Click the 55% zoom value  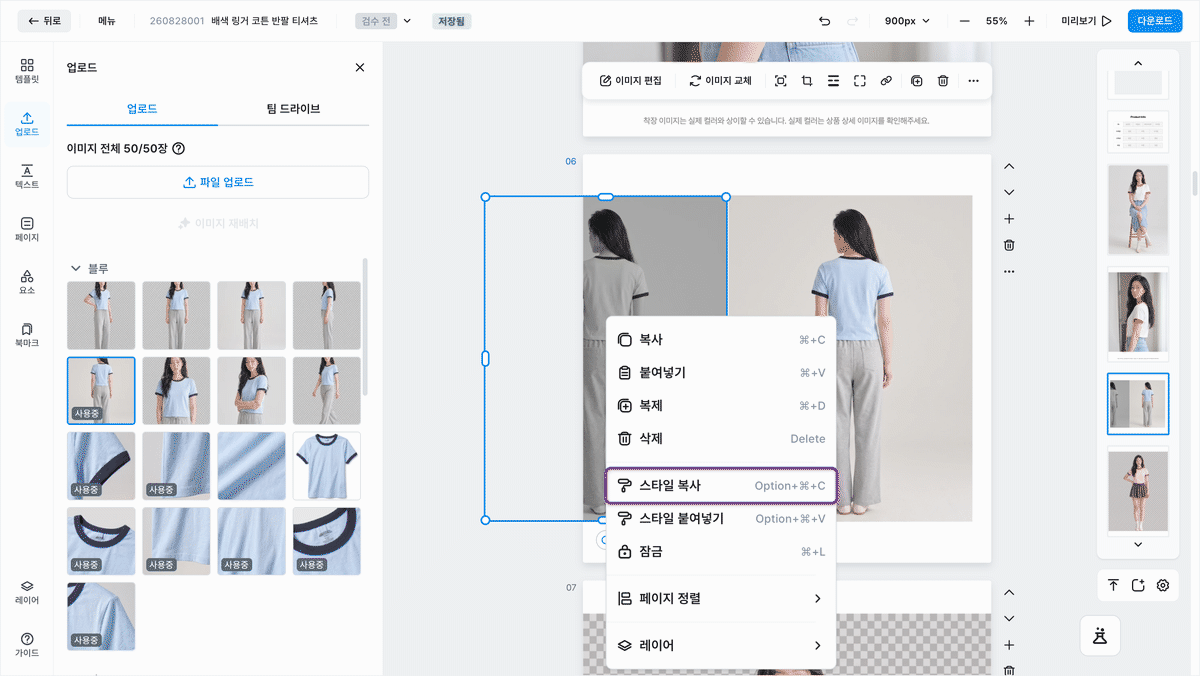[x=996, y=21]
